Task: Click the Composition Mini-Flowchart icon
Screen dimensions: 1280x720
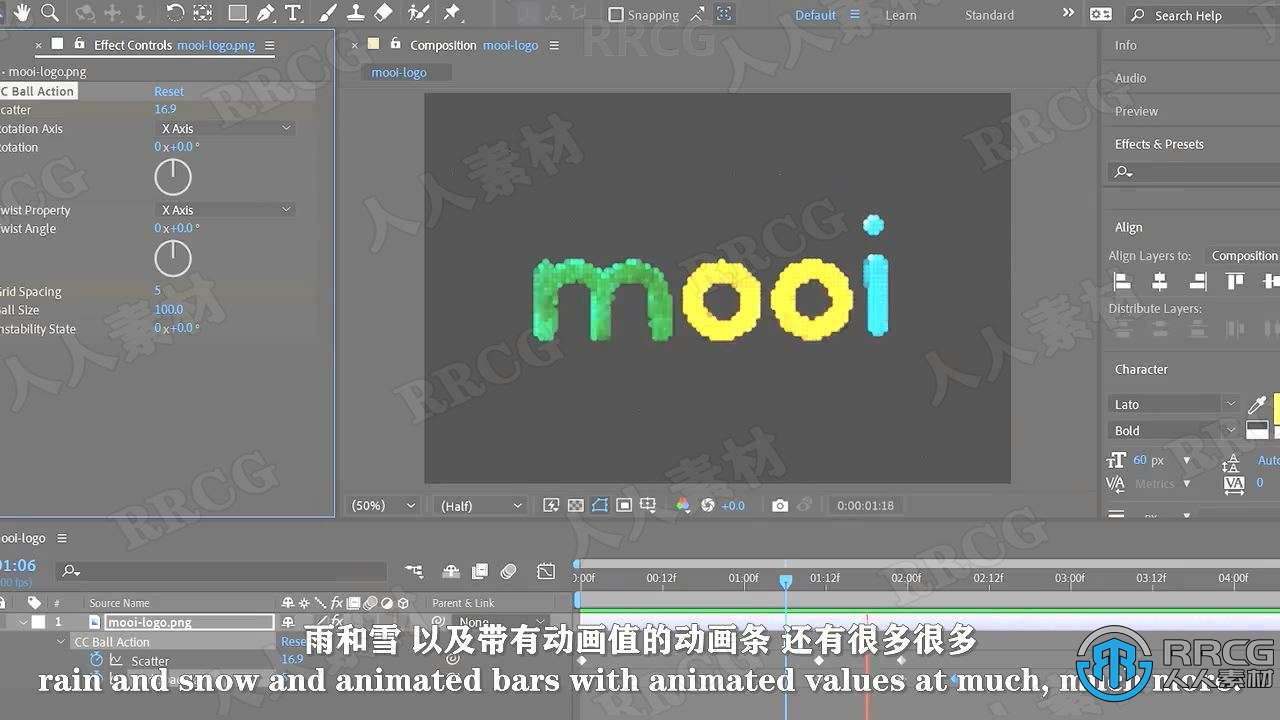Action: coord(414,571)
